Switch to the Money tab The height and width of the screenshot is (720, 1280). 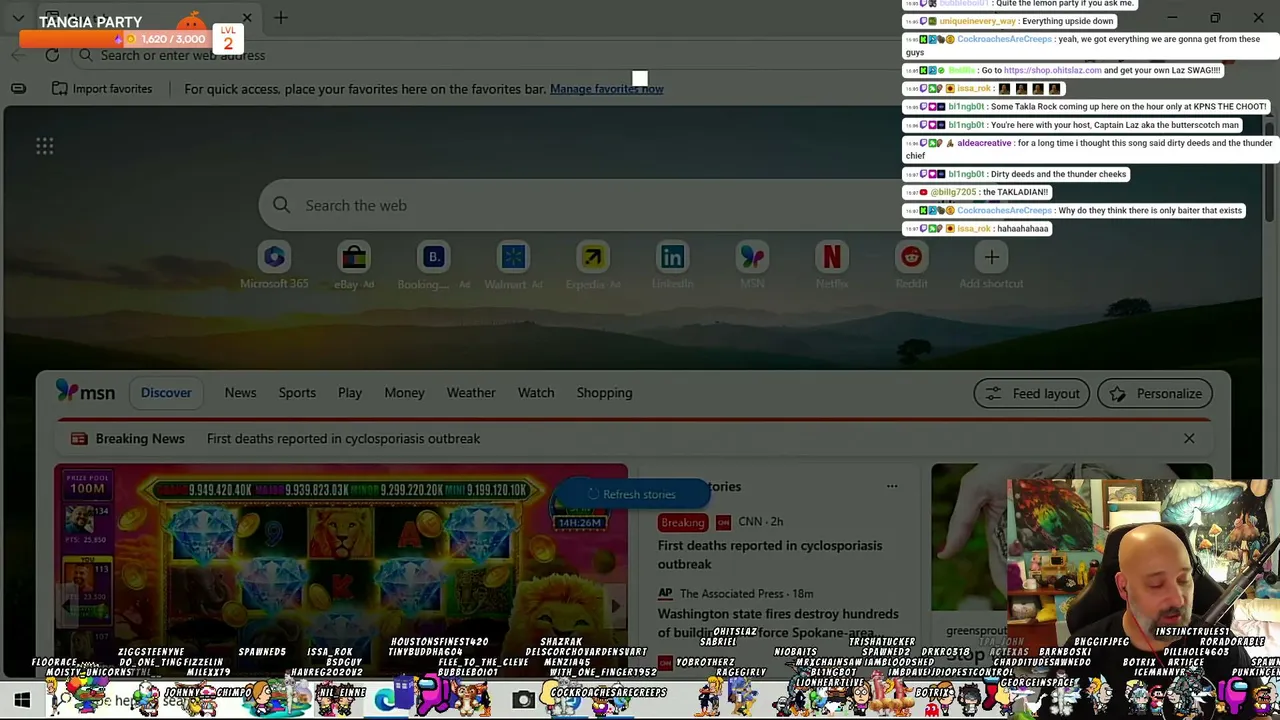[404, 393]
